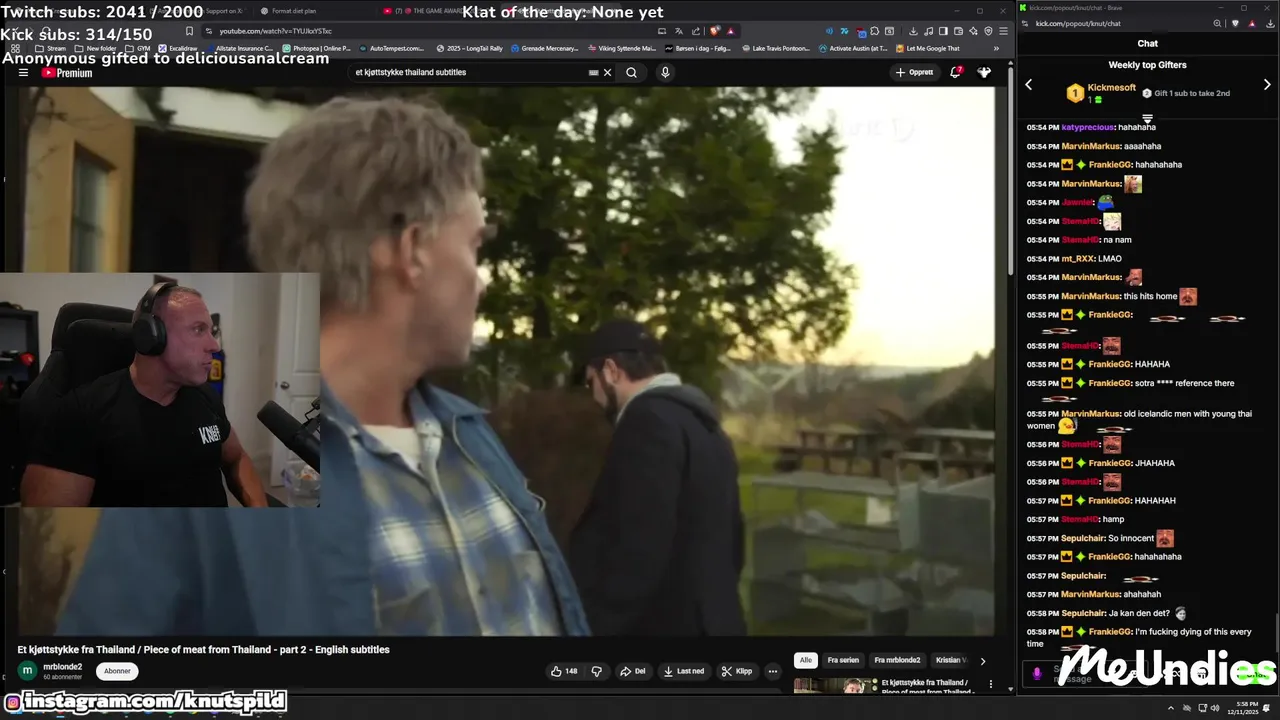Open katyprecious username in chat
Screen dimensions: 1280x720
[x=1088, y=127]
